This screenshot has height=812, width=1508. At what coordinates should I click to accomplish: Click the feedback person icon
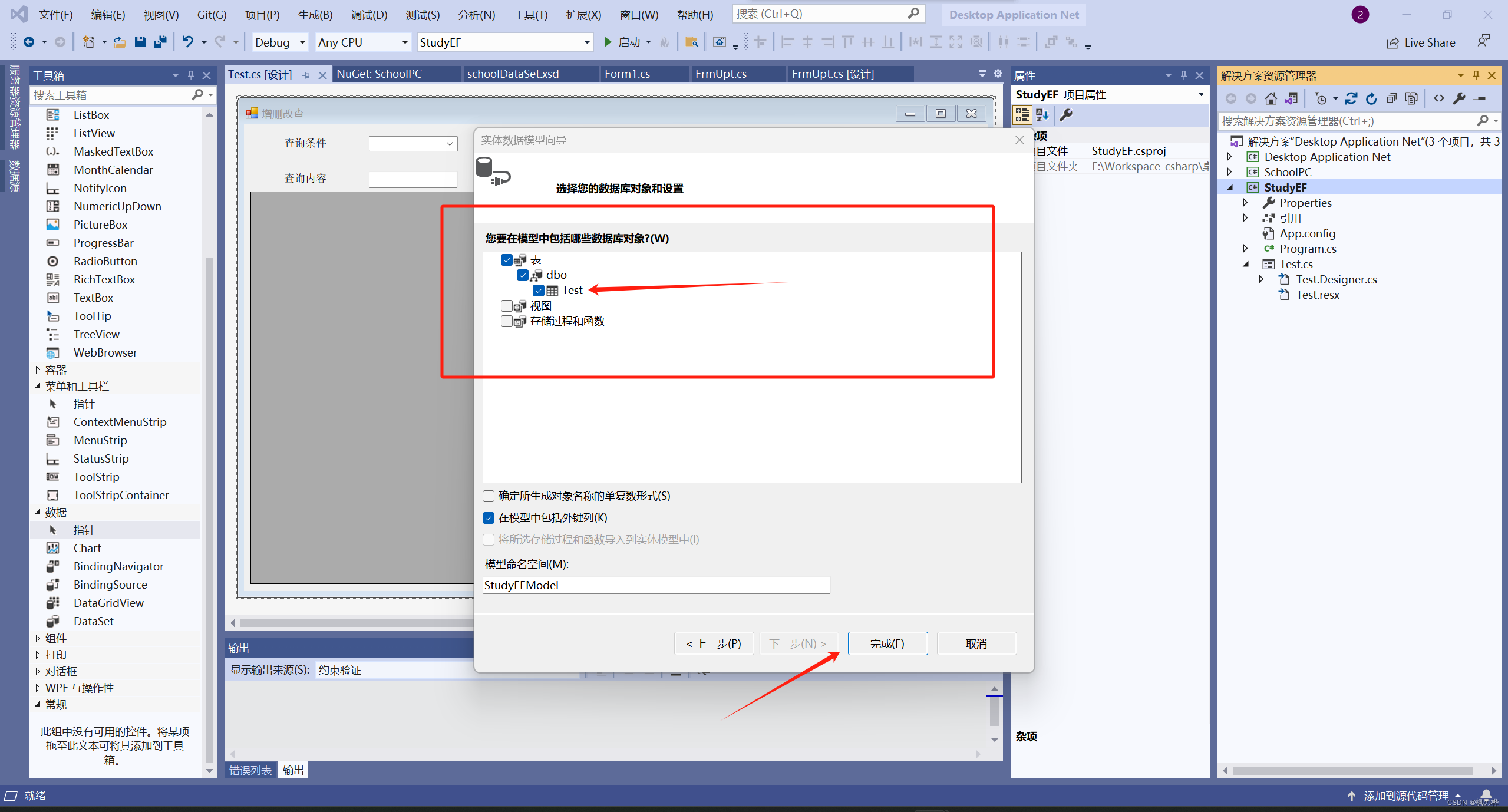(1483, 41)
